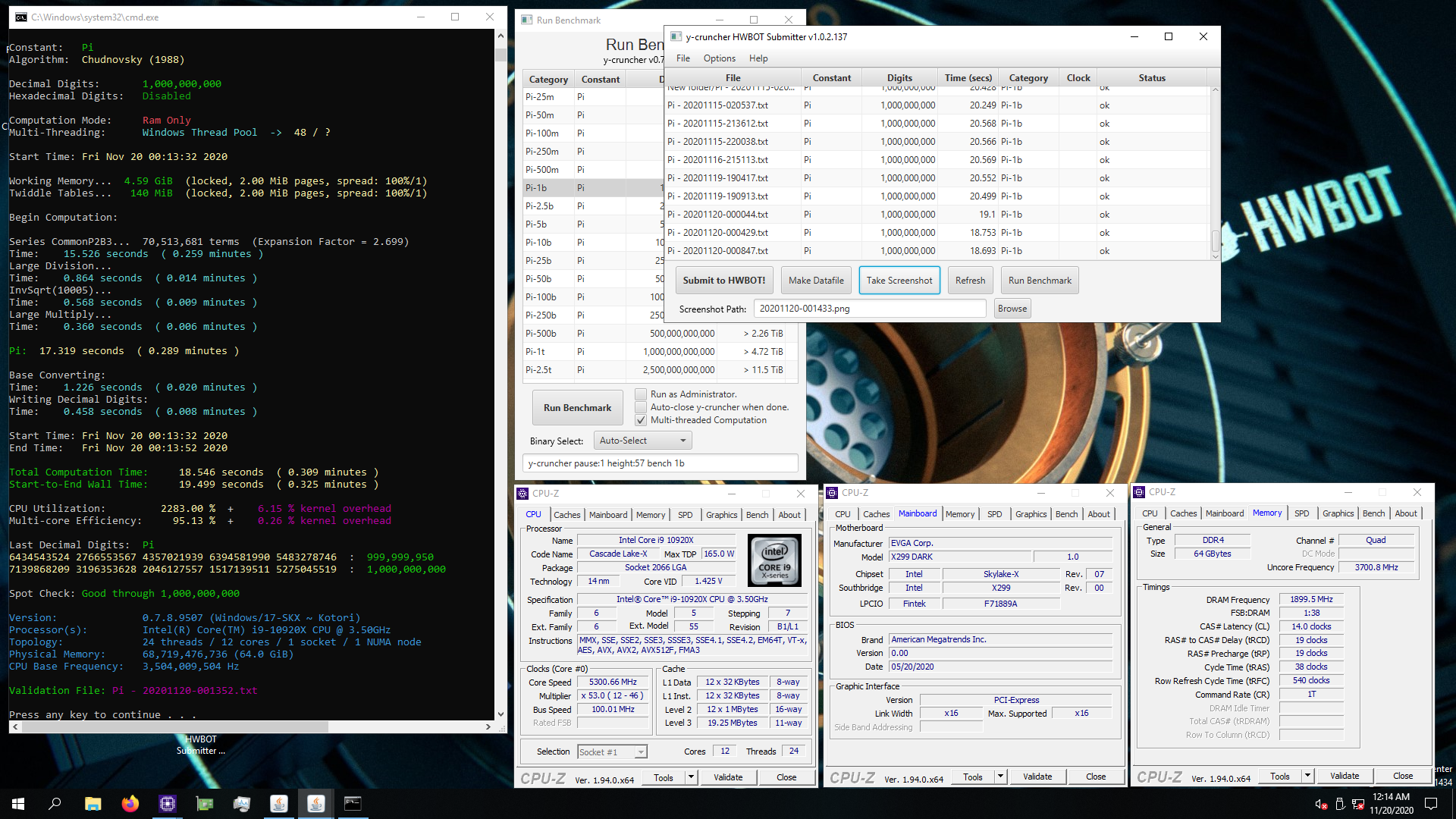Click the Take Screenshot button
Image resolution: width=1456 pixels, height=819 pixels.
(x=899, y=280)
